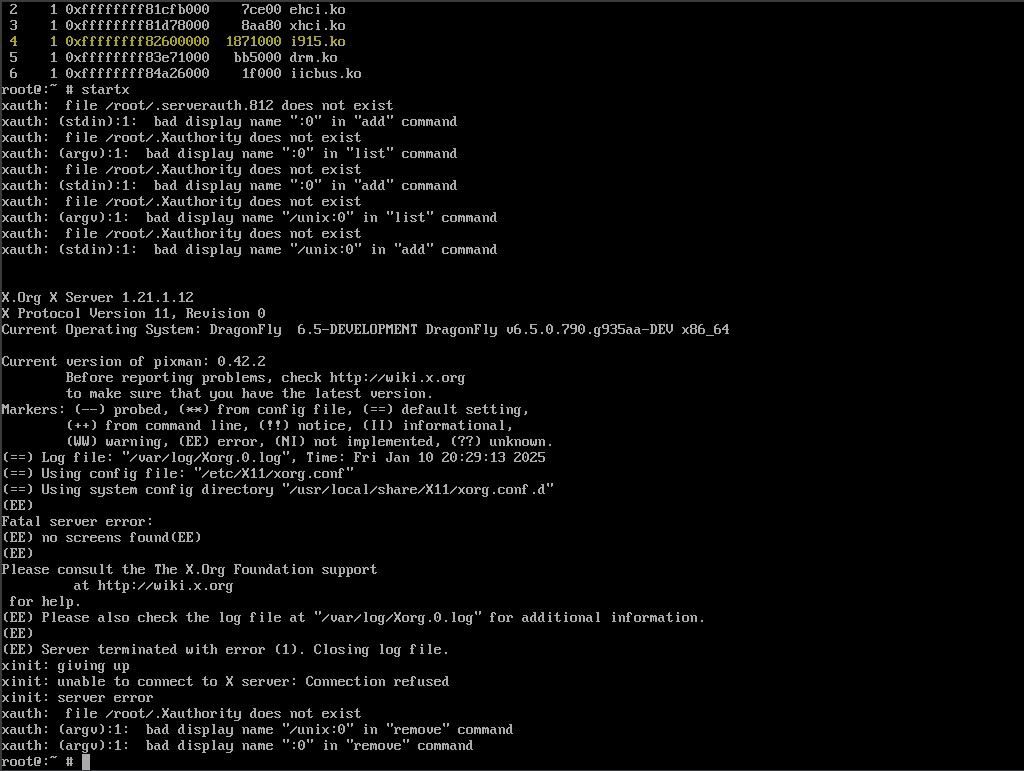Click the "startx" command text
Screen dimensions: 1024x771
(105, 90)
